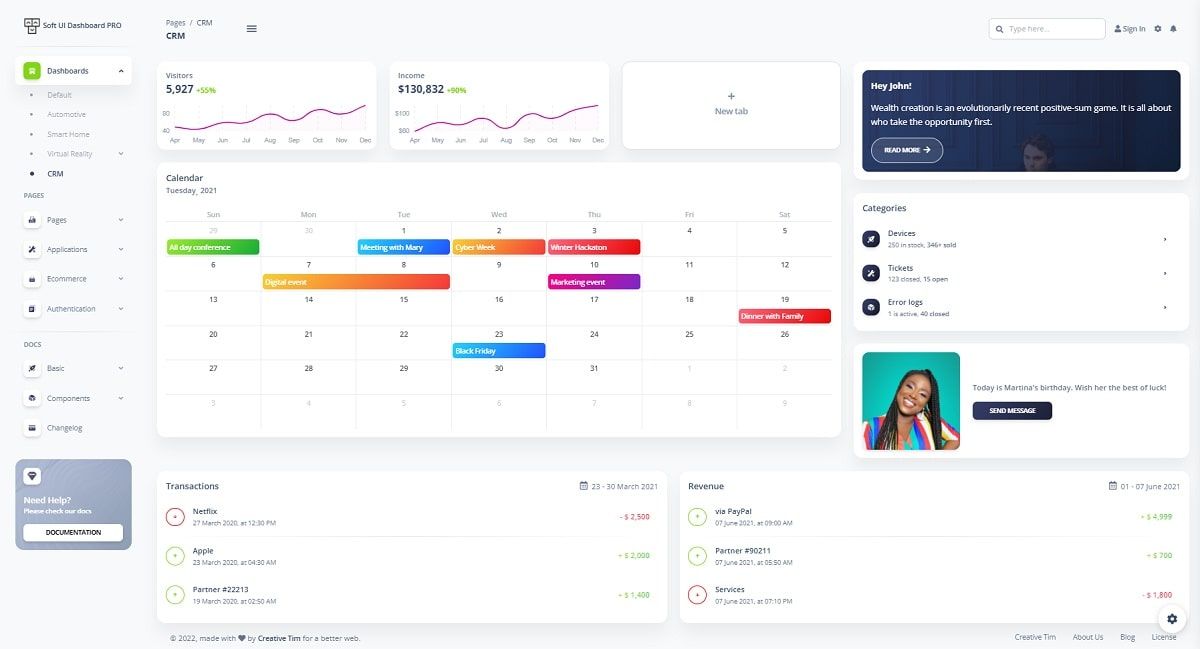This screenshot has width=1200, height=649.
Task: Click the Error logs cube icon
Action: click(869, 307)
